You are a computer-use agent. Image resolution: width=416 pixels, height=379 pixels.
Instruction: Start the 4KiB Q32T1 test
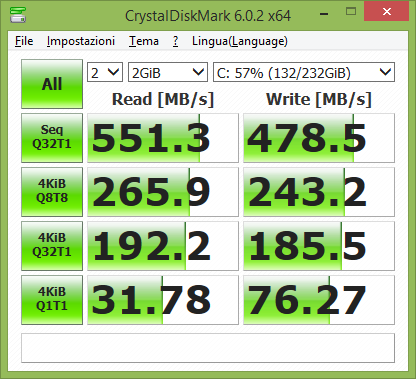click(52, 246)
